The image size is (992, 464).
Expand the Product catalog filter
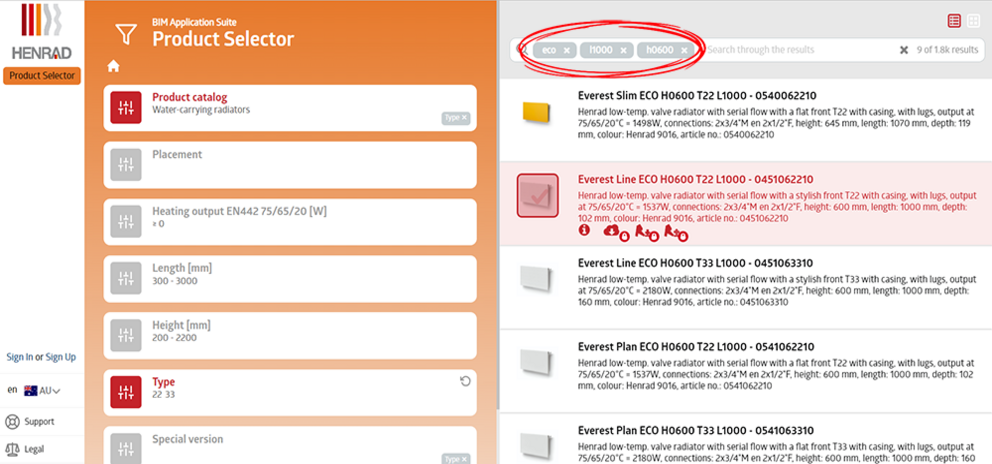[x=290, y=108]
